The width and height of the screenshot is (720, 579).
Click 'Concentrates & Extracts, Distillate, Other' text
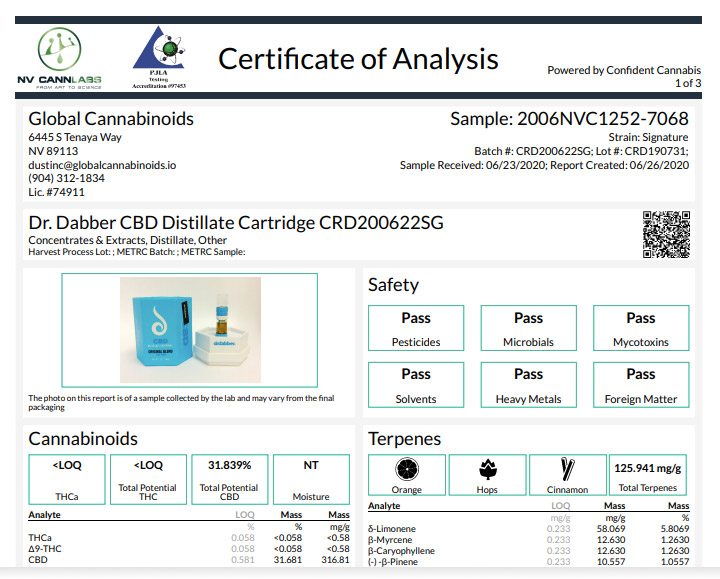tap(128, 240)
